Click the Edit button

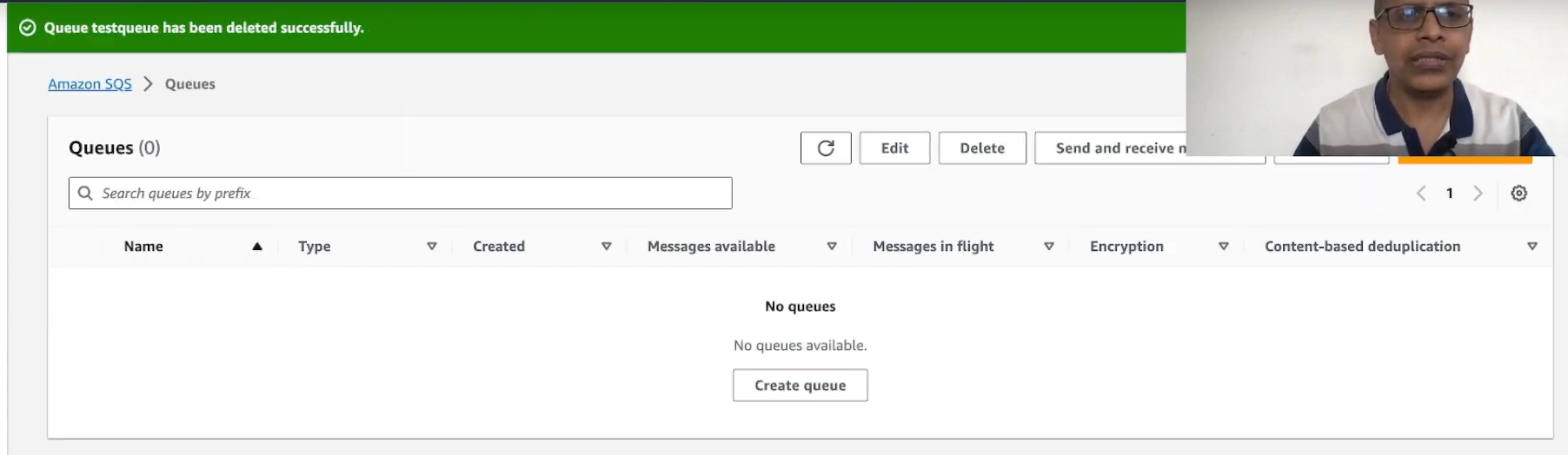coord(894,148)
